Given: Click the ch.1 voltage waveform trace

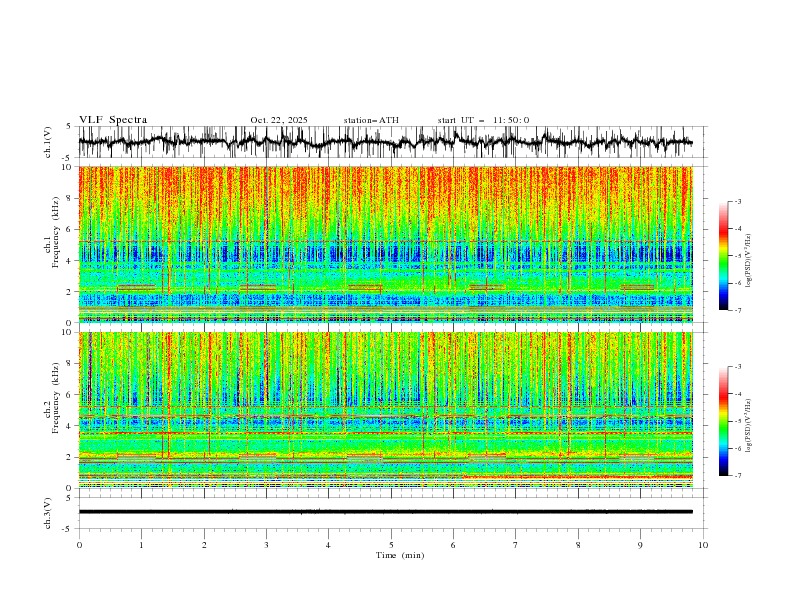Looking at the screenshot, I should [385, 142].
